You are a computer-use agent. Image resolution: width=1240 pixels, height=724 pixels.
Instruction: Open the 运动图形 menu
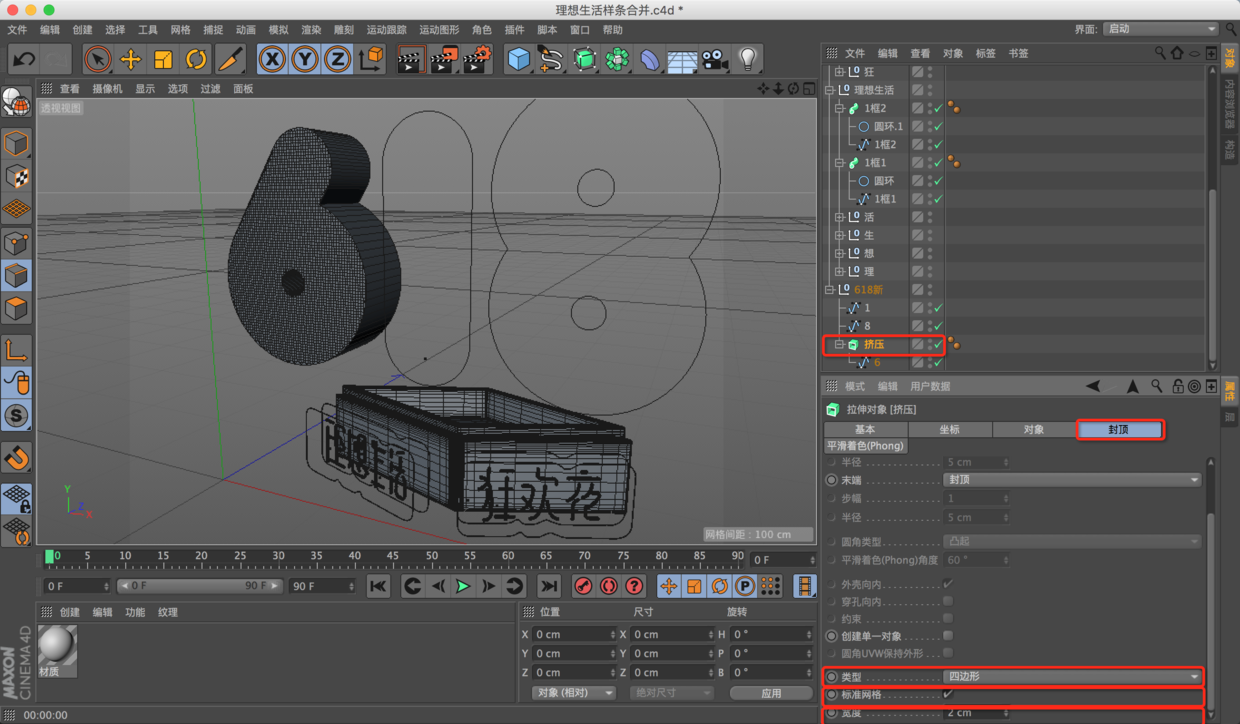point(439,30)
